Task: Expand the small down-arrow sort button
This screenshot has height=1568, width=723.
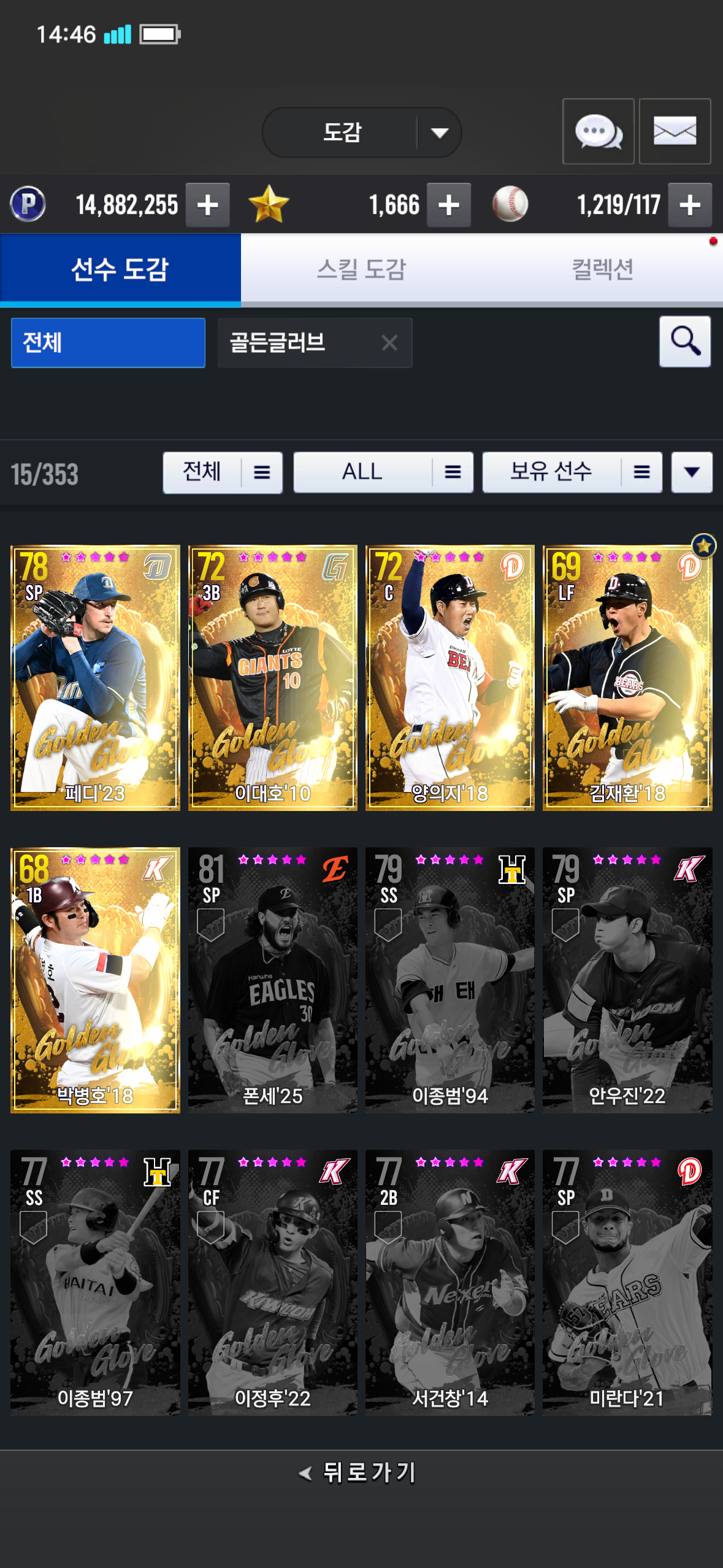Action: coord(692,472)
